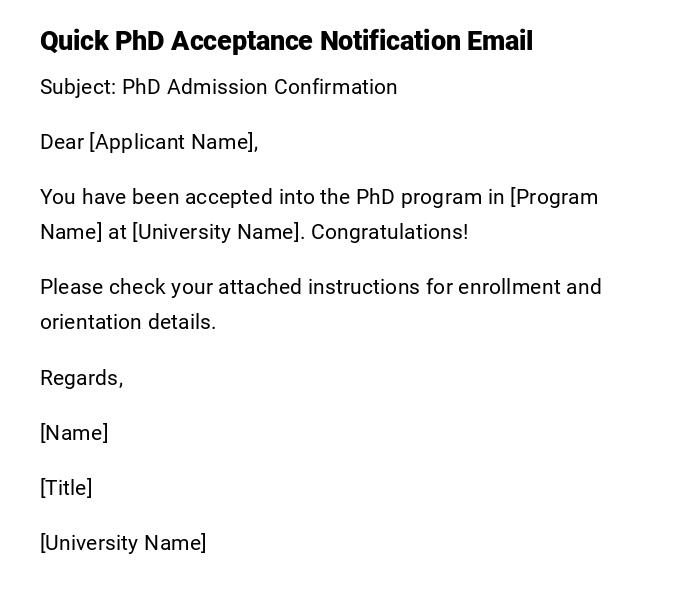Select the [Applicant Name] placeholder

coord(172,142)
